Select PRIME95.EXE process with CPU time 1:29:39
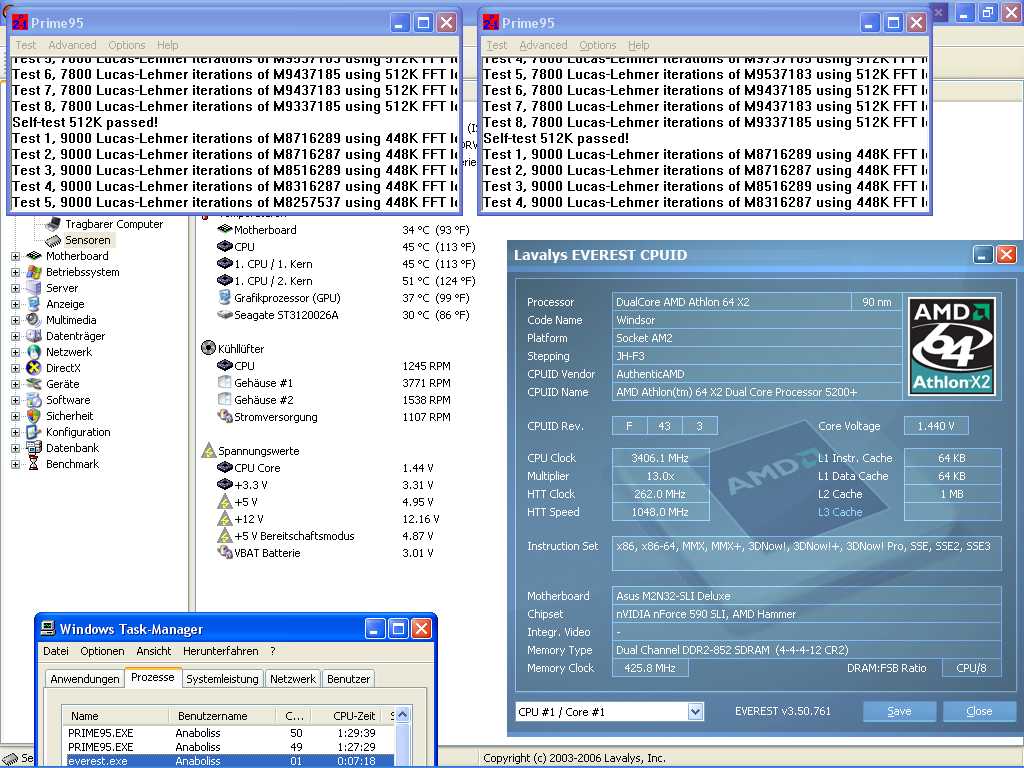This screenshot has height=768, width=1024. pyautogui.click(x=229, y=733)
